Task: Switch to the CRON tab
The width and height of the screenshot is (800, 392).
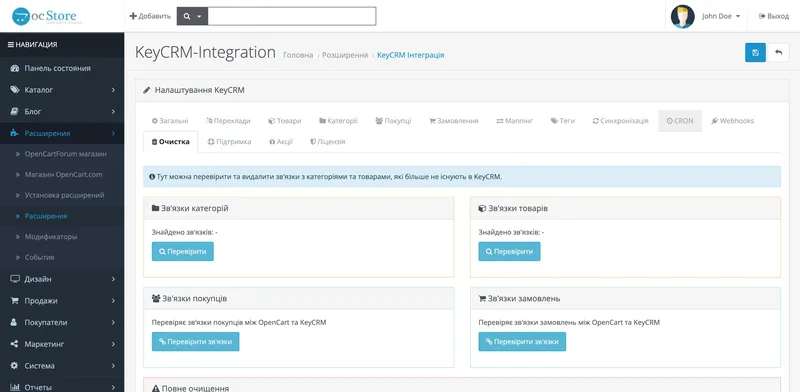Action: 680,121
